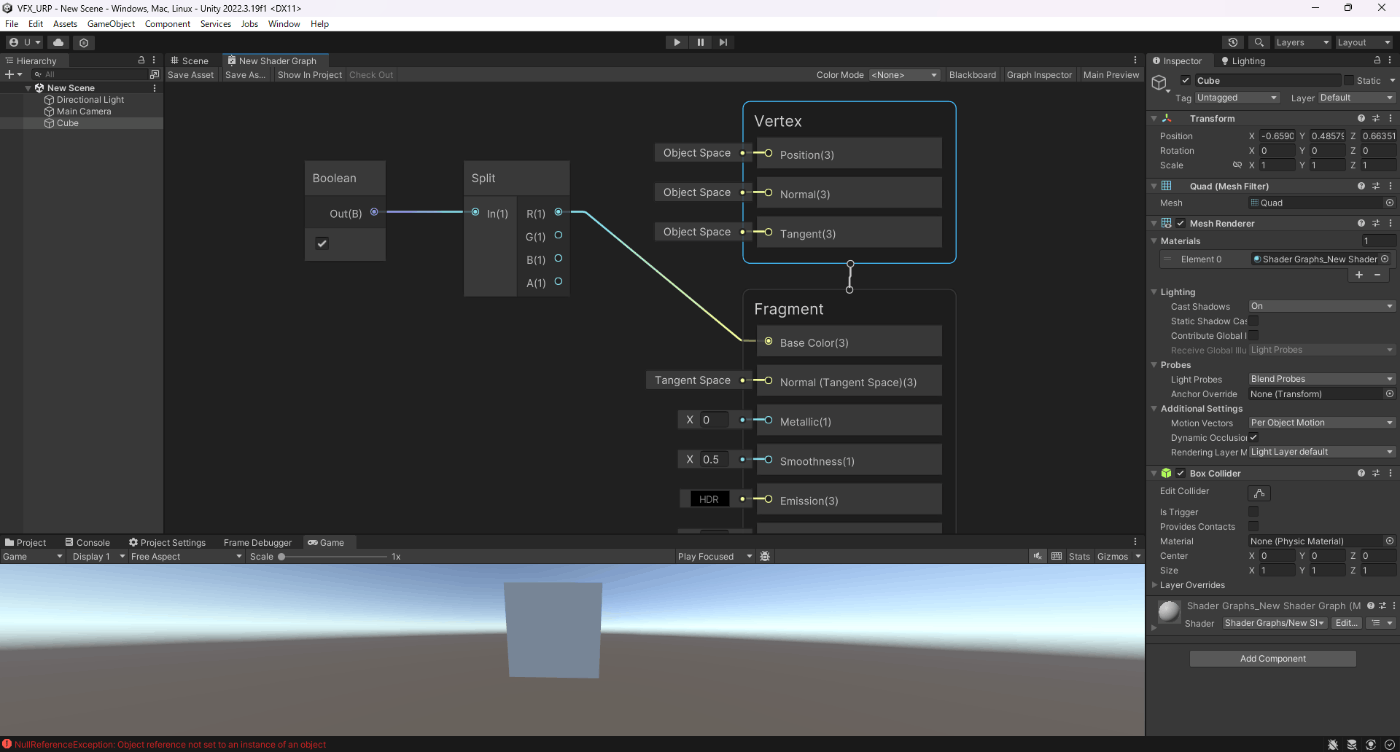
Task: Lock the Inspector with padlock icon
Action: 1376,61
